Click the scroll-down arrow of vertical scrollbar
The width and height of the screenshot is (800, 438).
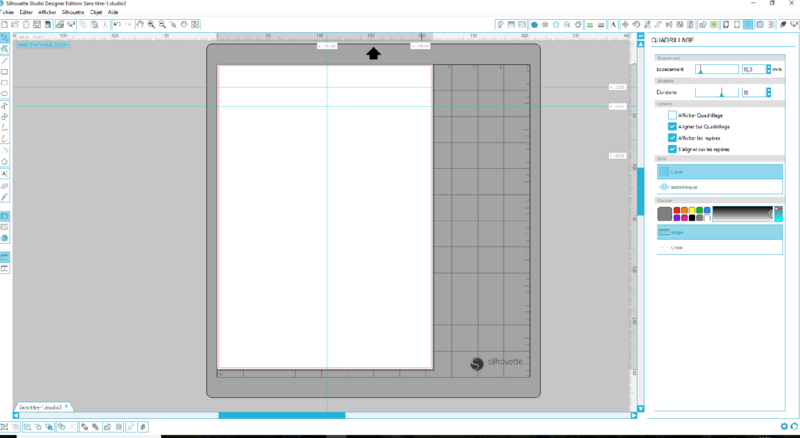640,409
